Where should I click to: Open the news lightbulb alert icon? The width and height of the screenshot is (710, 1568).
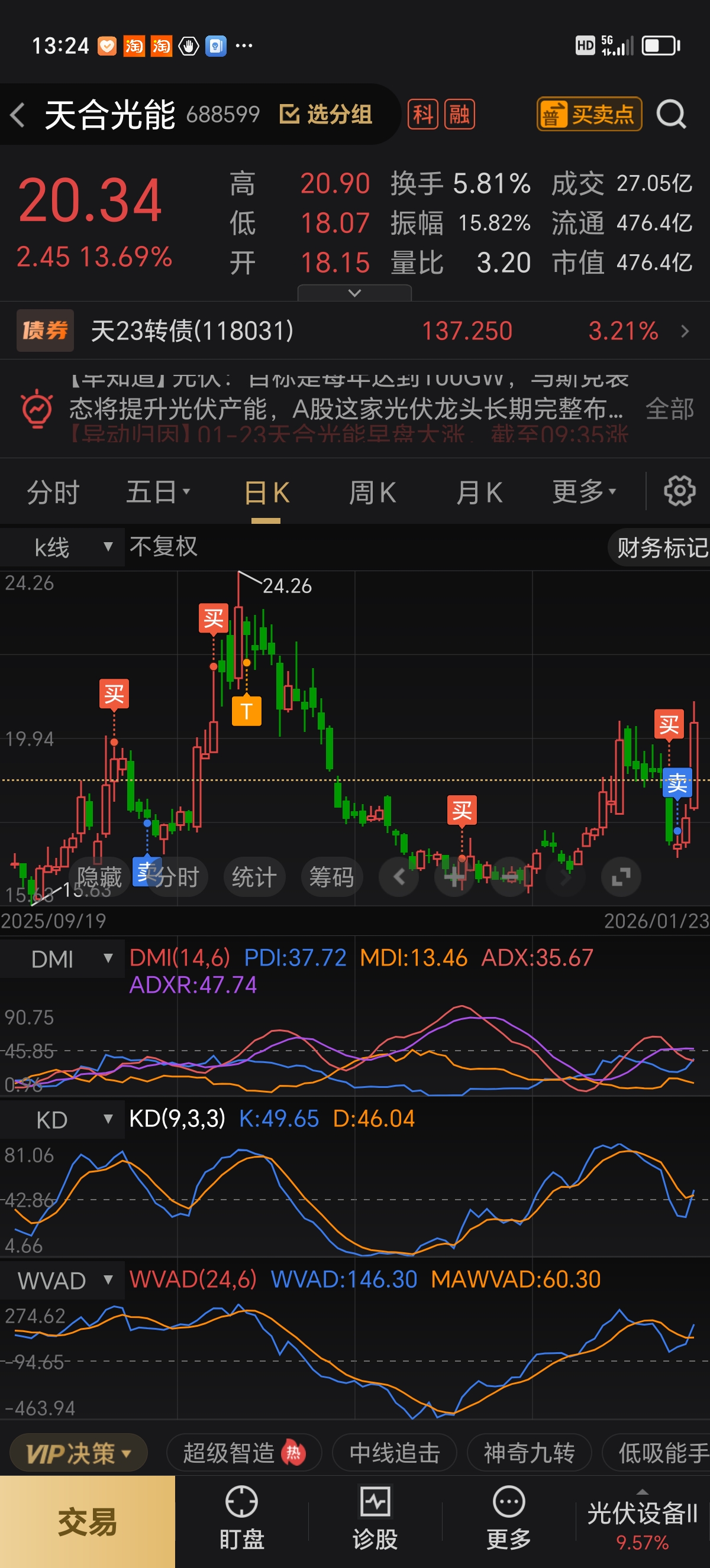click(37, 409)
